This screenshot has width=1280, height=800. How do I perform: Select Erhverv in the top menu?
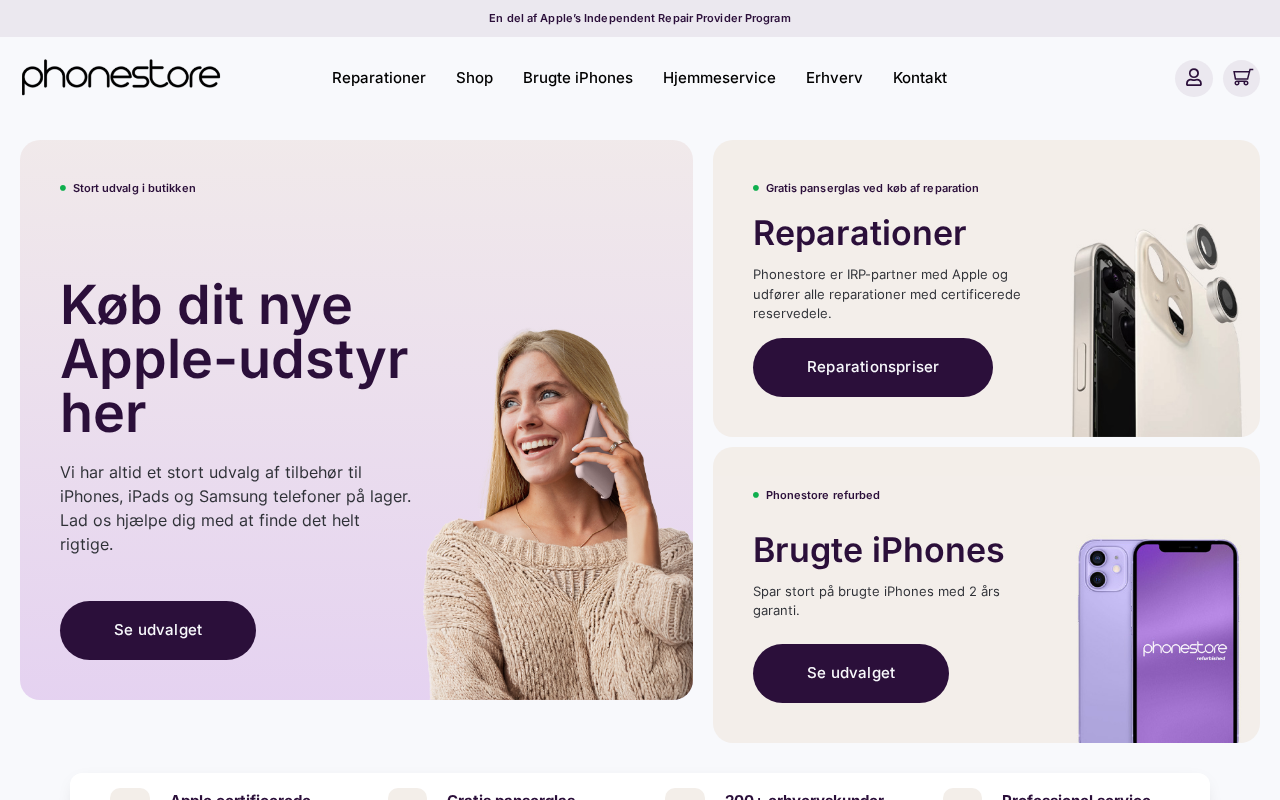point(834,78)
